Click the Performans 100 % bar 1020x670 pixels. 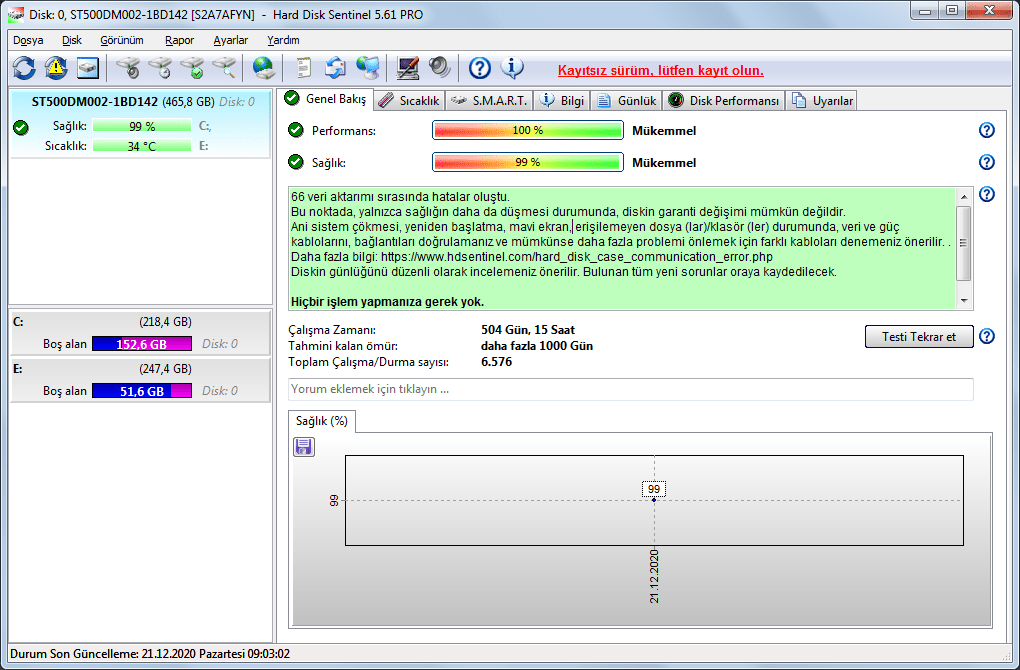click(x=528, y=130)
